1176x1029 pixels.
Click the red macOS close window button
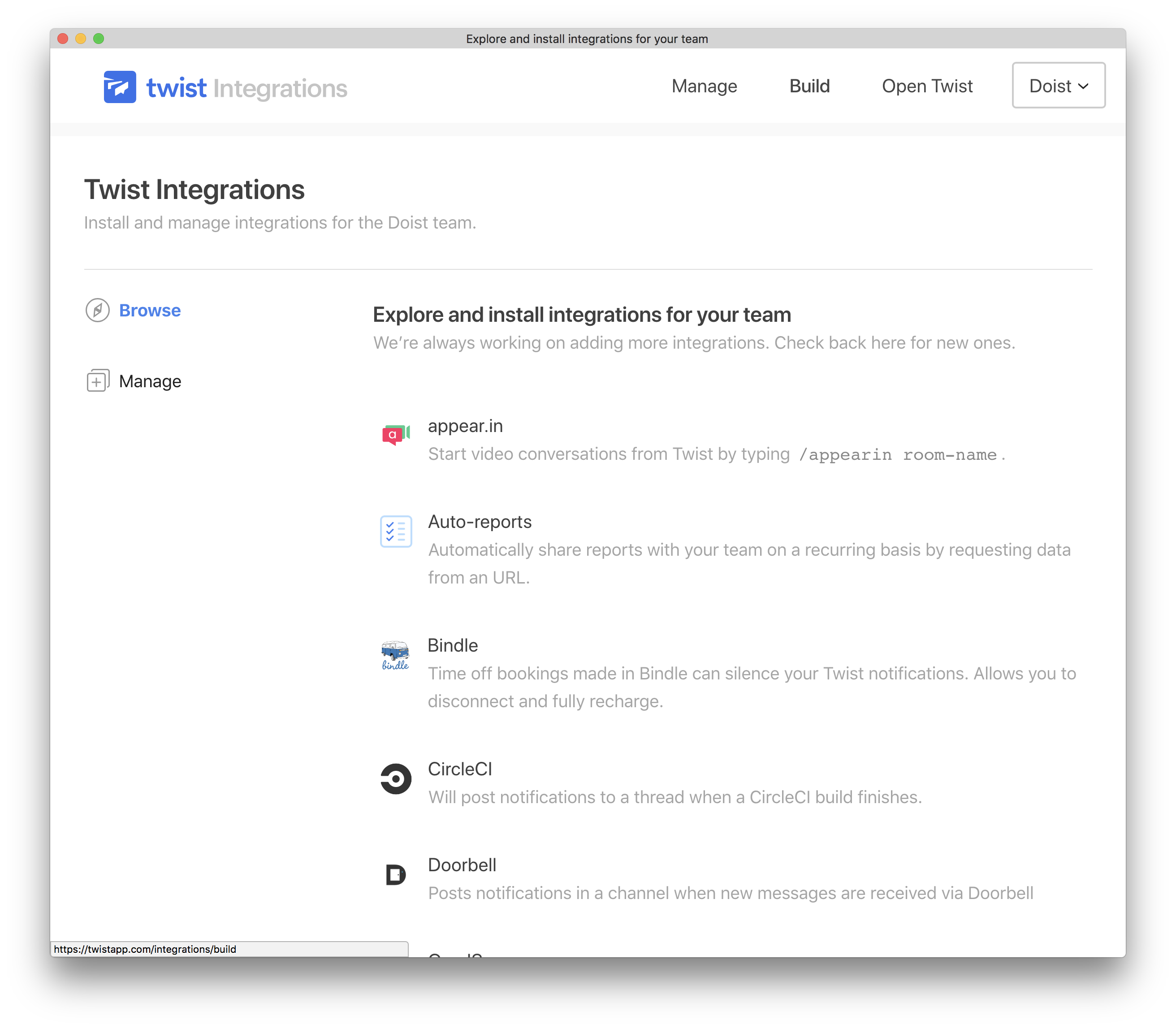(x=63, y=39)
